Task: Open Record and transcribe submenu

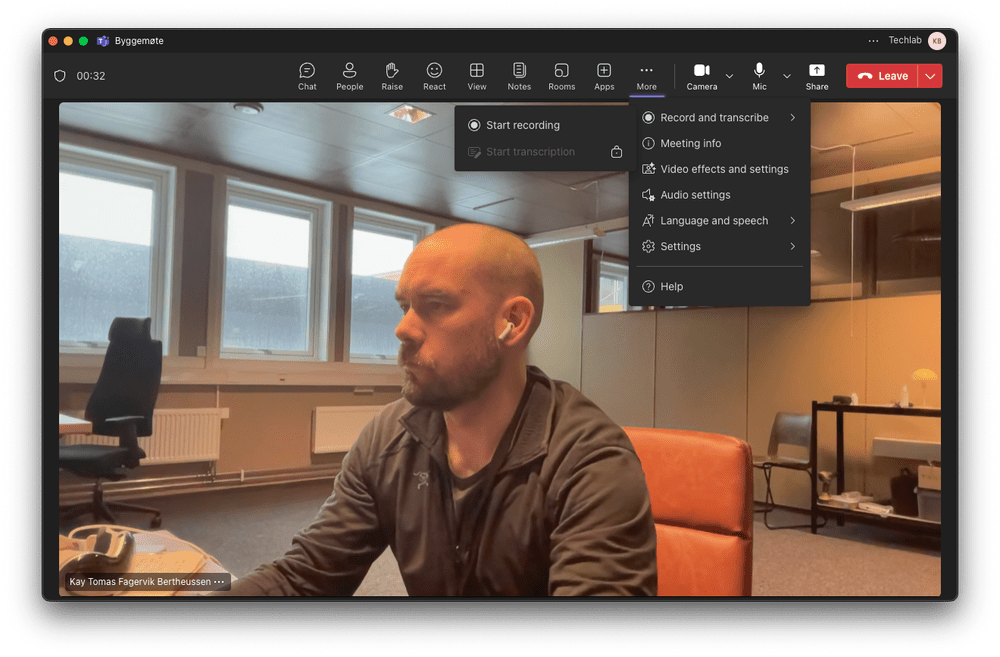Action: point(719,117)
